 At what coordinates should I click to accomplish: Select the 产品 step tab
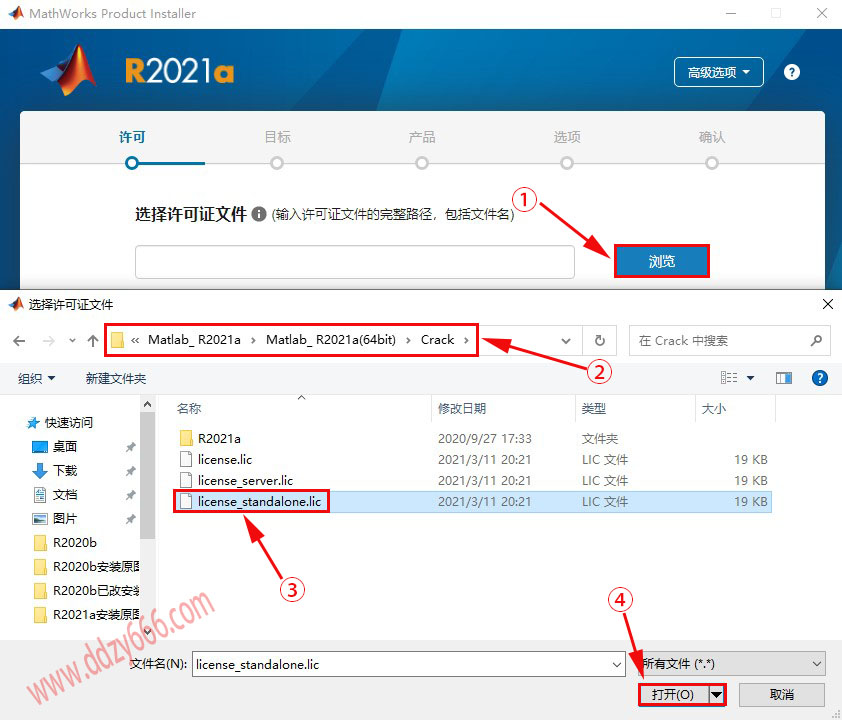[x=422, y=137]
